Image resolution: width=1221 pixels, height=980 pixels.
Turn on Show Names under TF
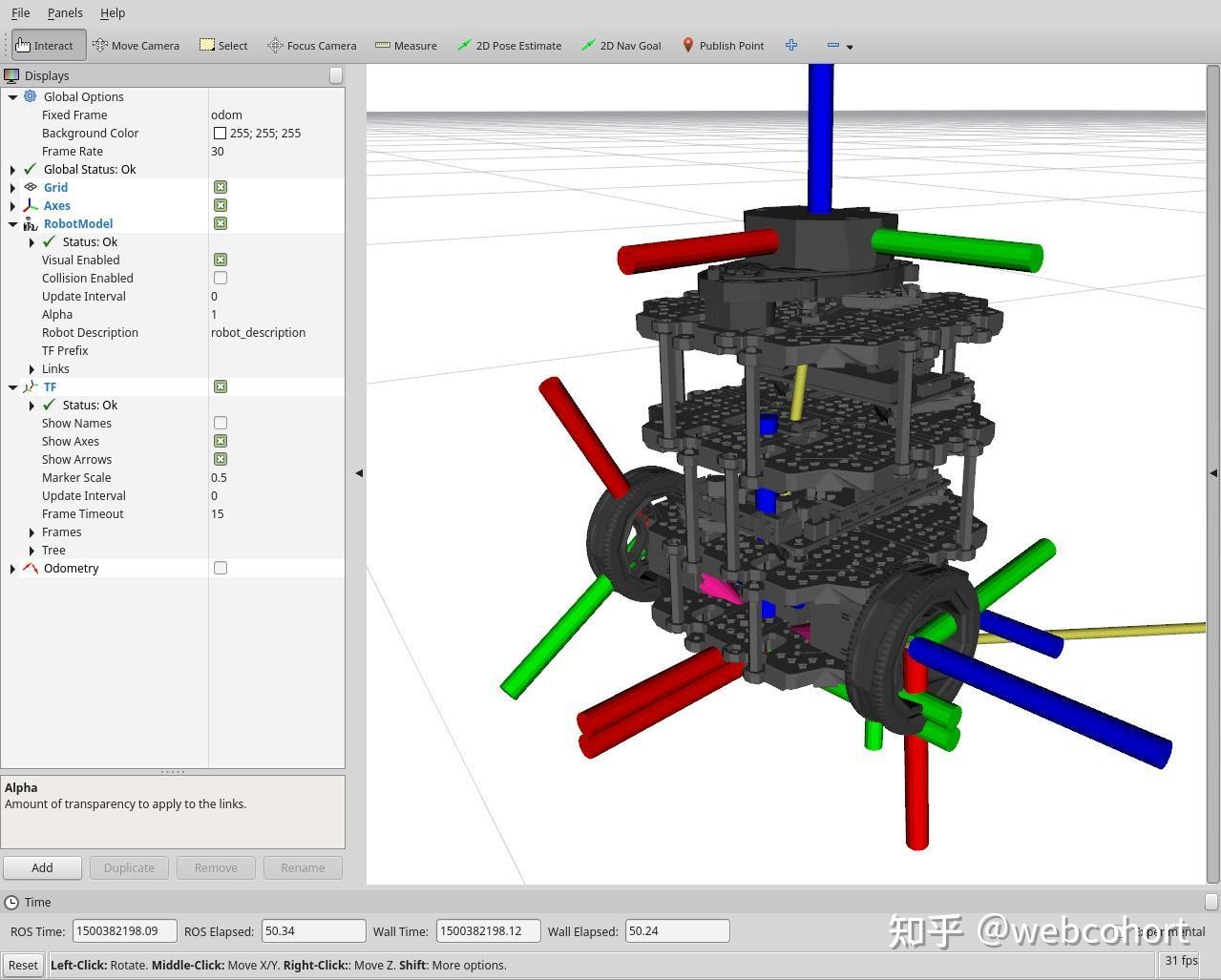(x=221, y=423)
